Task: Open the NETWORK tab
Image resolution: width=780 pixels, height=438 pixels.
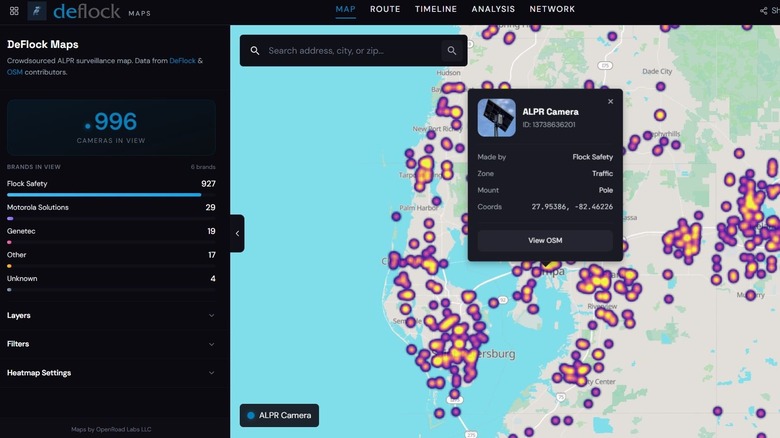Action: tap(552, 9)
